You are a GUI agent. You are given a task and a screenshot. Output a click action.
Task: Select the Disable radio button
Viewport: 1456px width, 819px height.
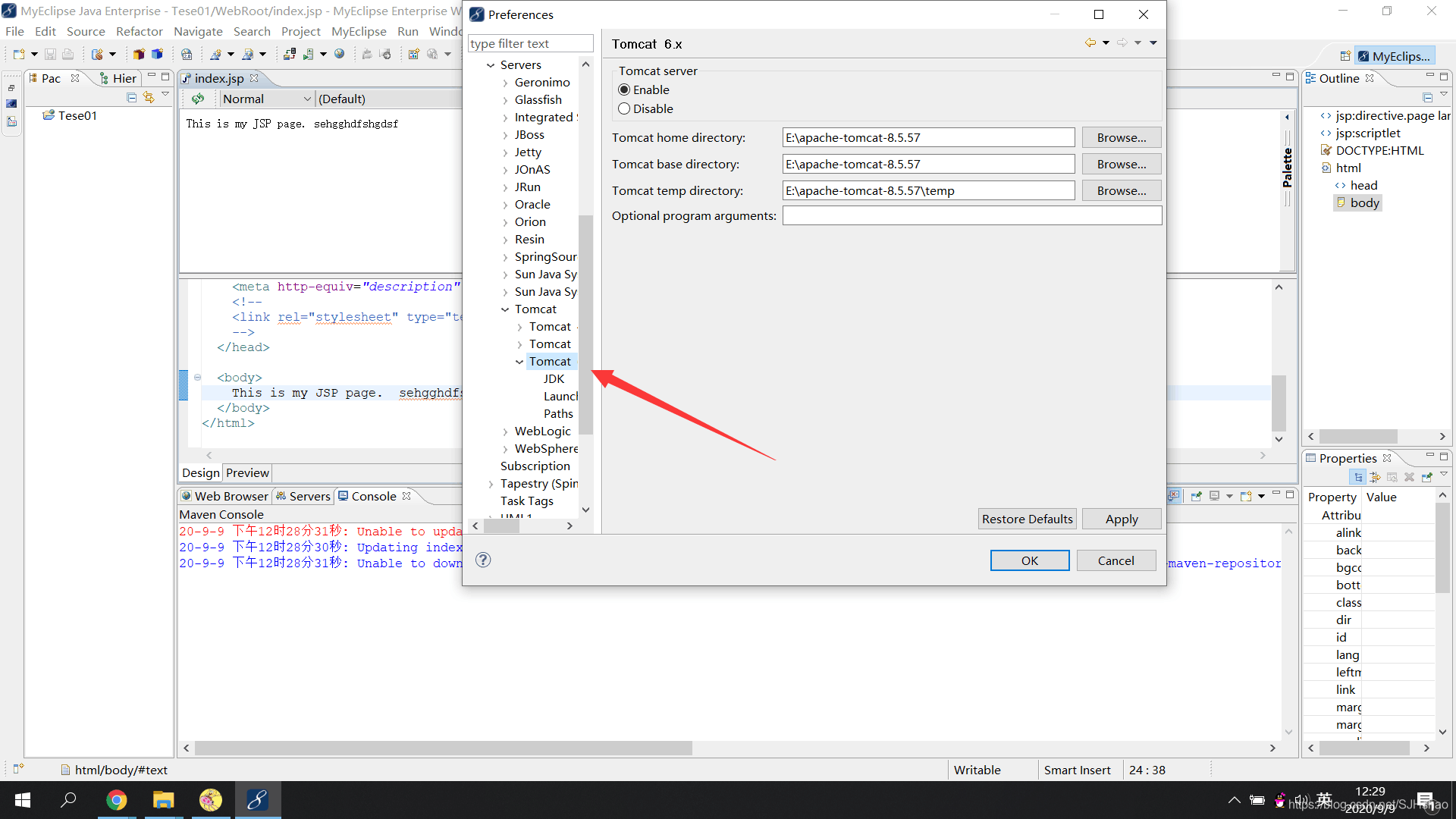(x=624, y=108)
